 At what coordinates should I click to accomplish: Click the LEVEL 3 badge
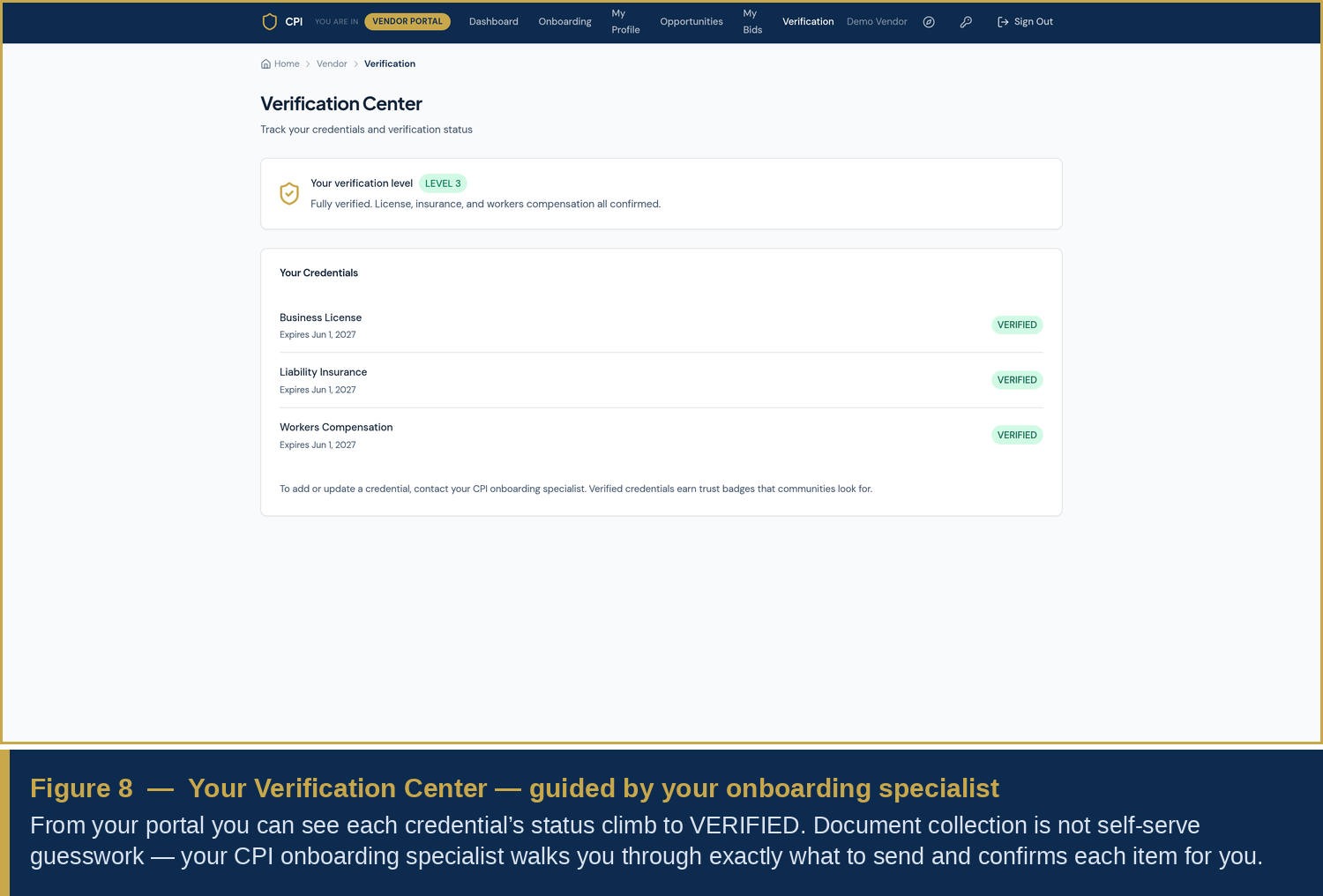click(x=443, y=183)
